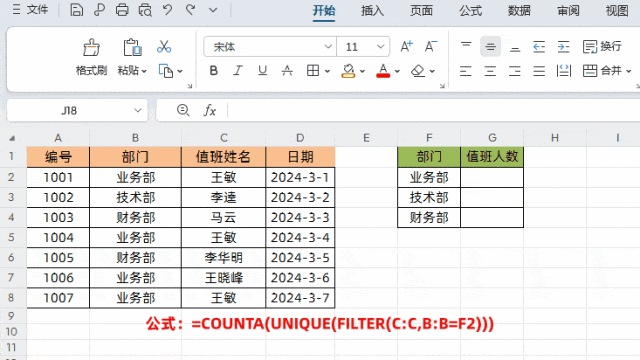Open the borders dropdown arrow
This screenshot has height=360, width=640.
[327, 71]
